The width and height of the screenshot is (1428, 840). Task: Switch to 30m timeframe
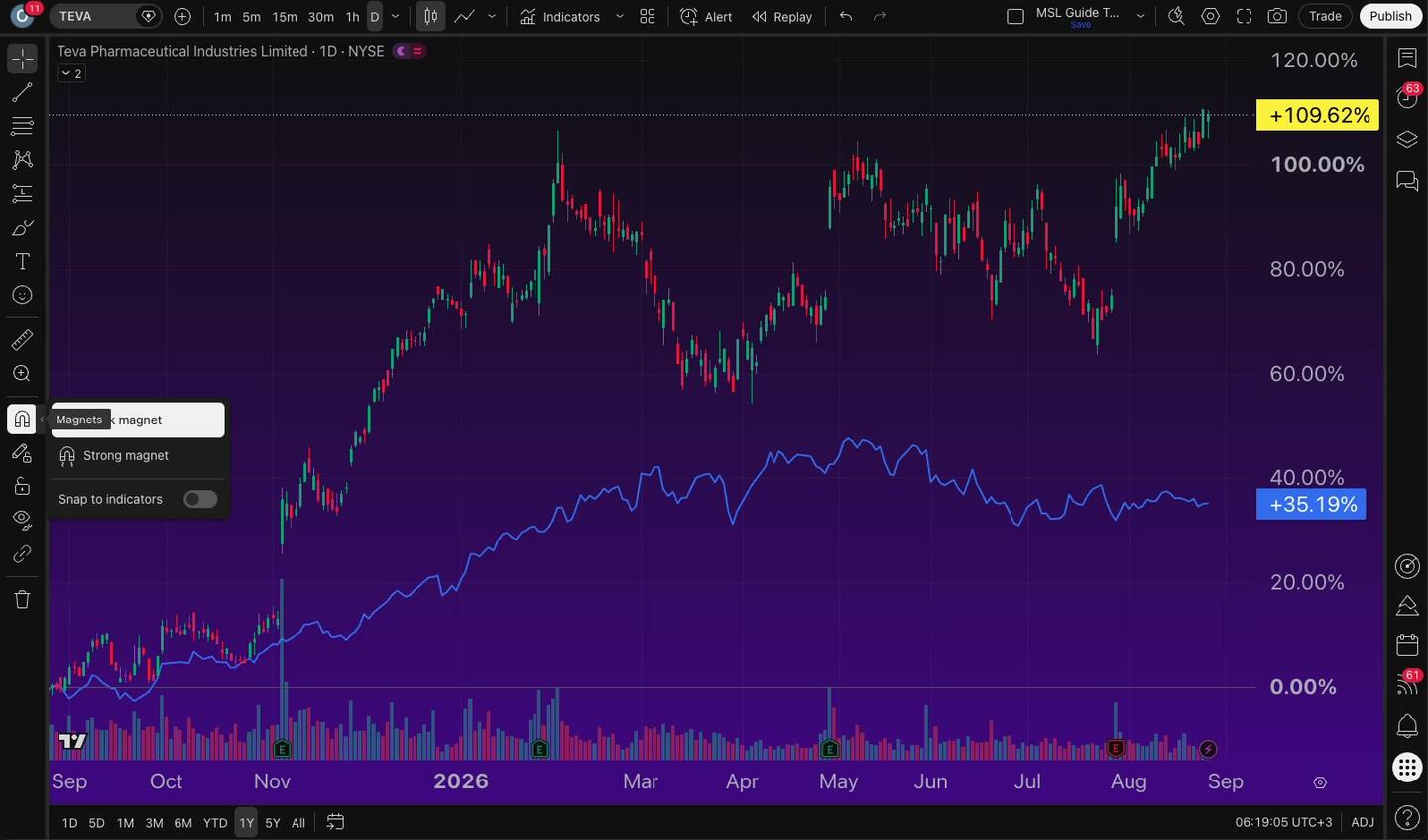pos(321,17)
